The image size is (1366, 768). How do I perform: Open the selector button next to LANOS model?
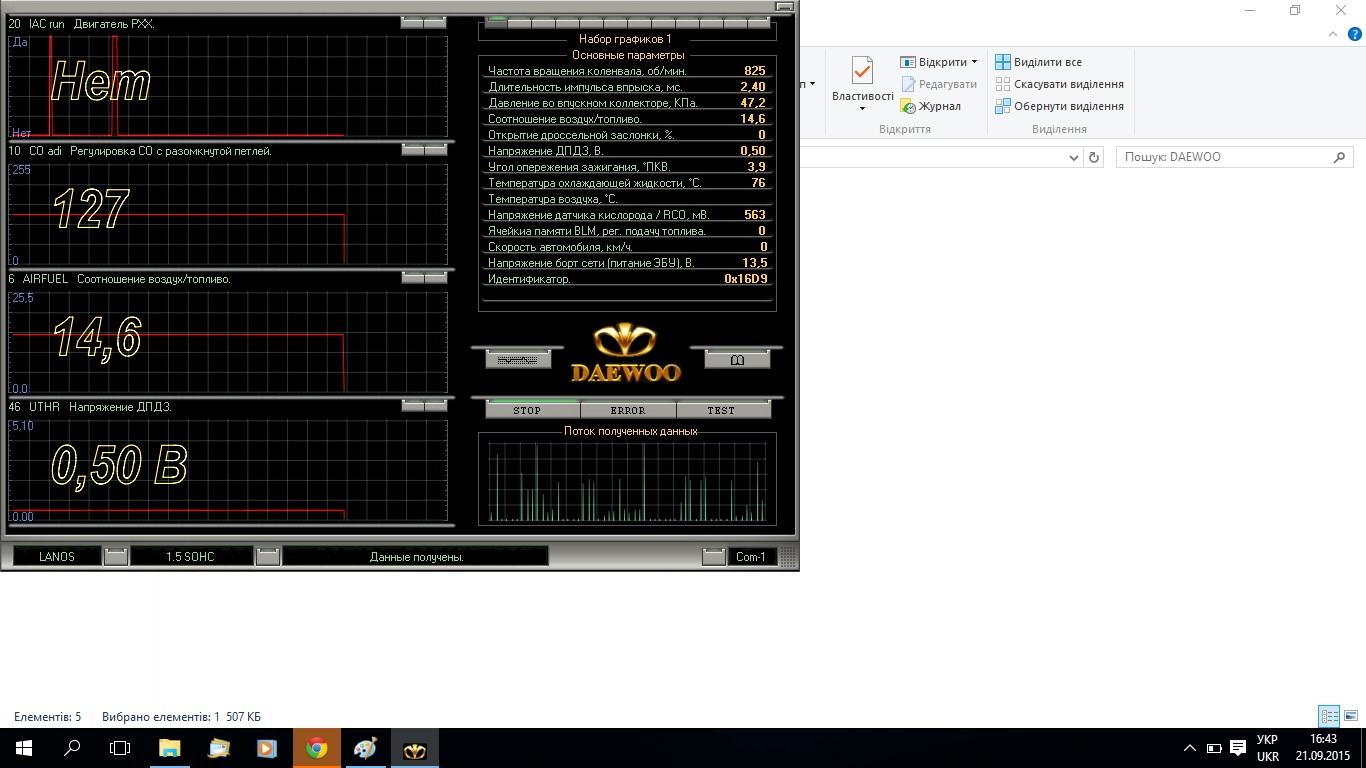116,556
